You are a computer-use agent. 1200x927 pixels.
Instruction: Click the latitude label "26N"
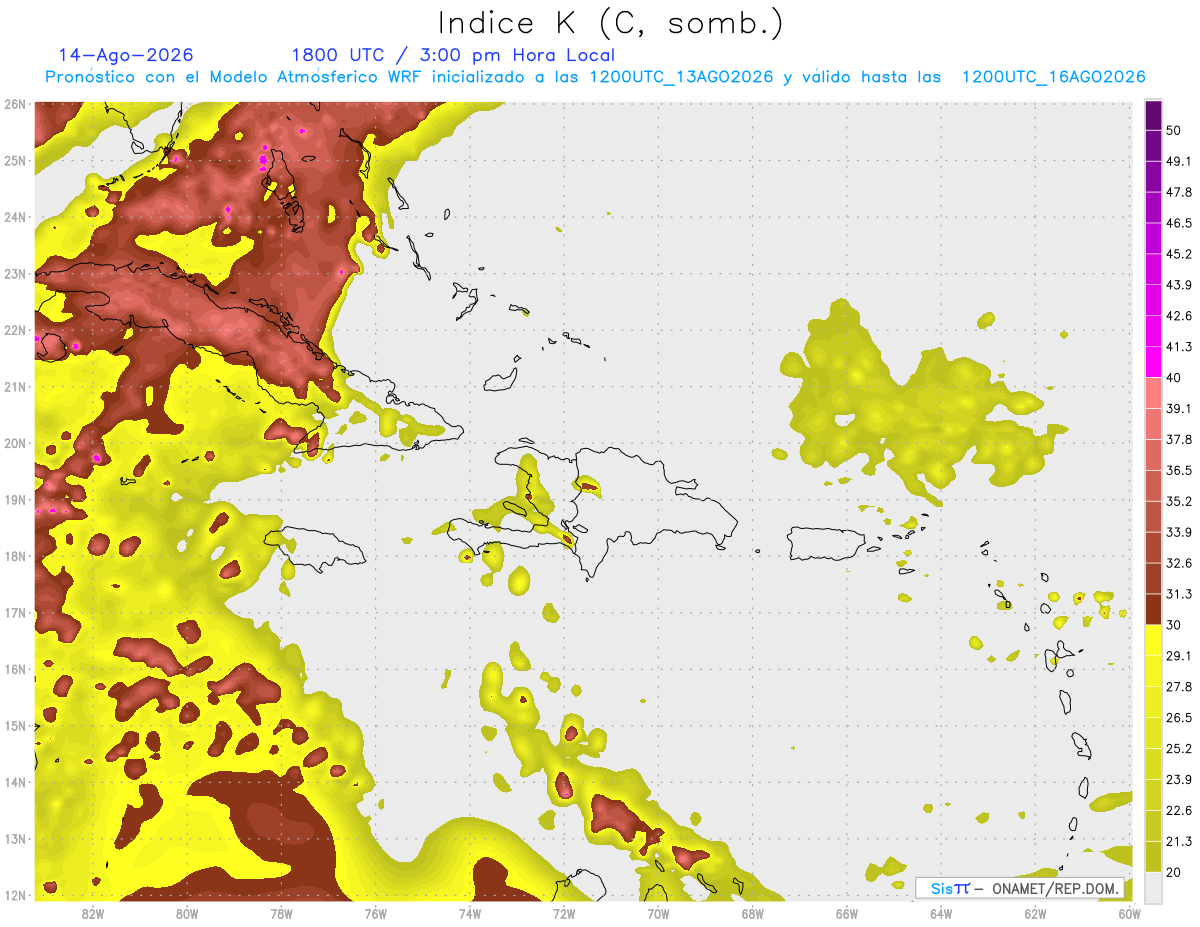tap(15, 104)
